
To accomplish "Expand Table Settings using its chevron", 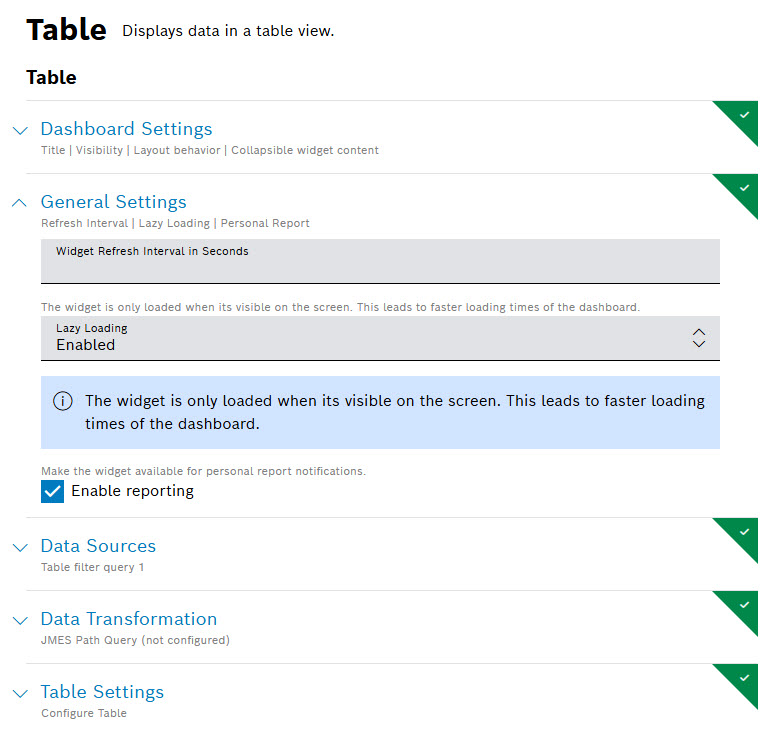I will 20,693.
